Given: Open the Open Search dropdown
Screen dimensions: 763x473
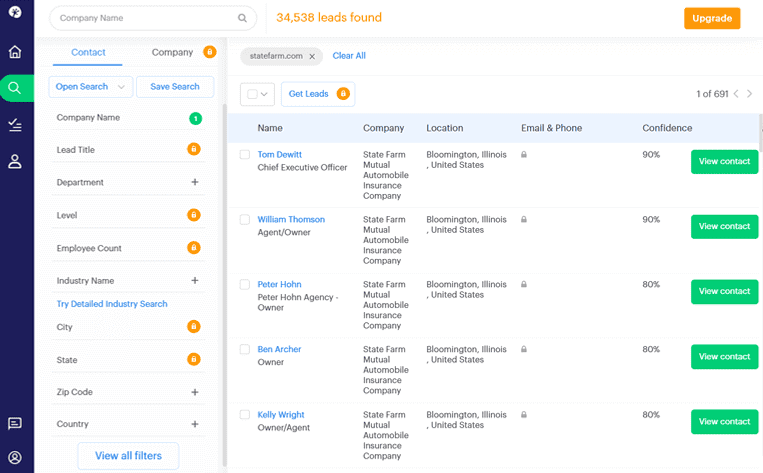Looking at the screenshot, I should (91, 87).
